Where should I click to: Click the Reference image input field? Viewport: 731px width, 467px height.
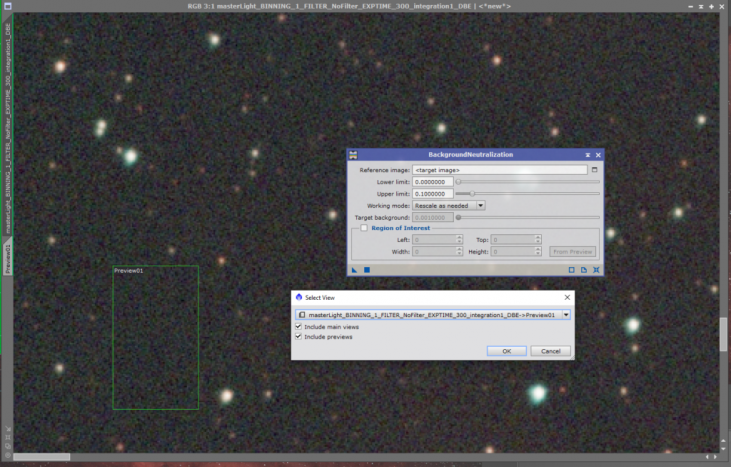click(500, 170)
